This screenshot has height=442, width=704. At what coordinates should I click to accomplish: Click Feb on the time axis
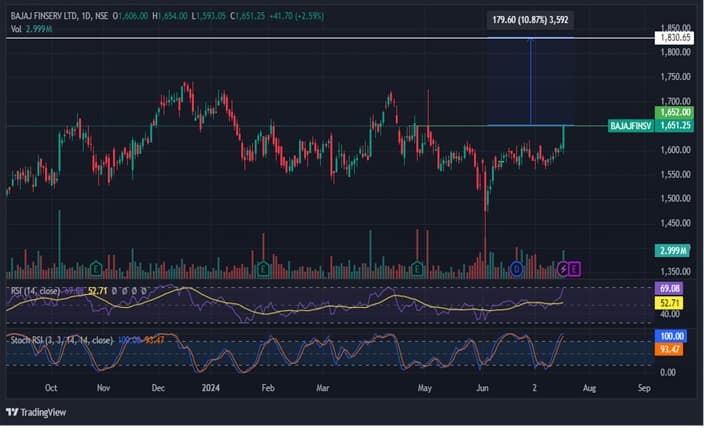click(268, 388)
